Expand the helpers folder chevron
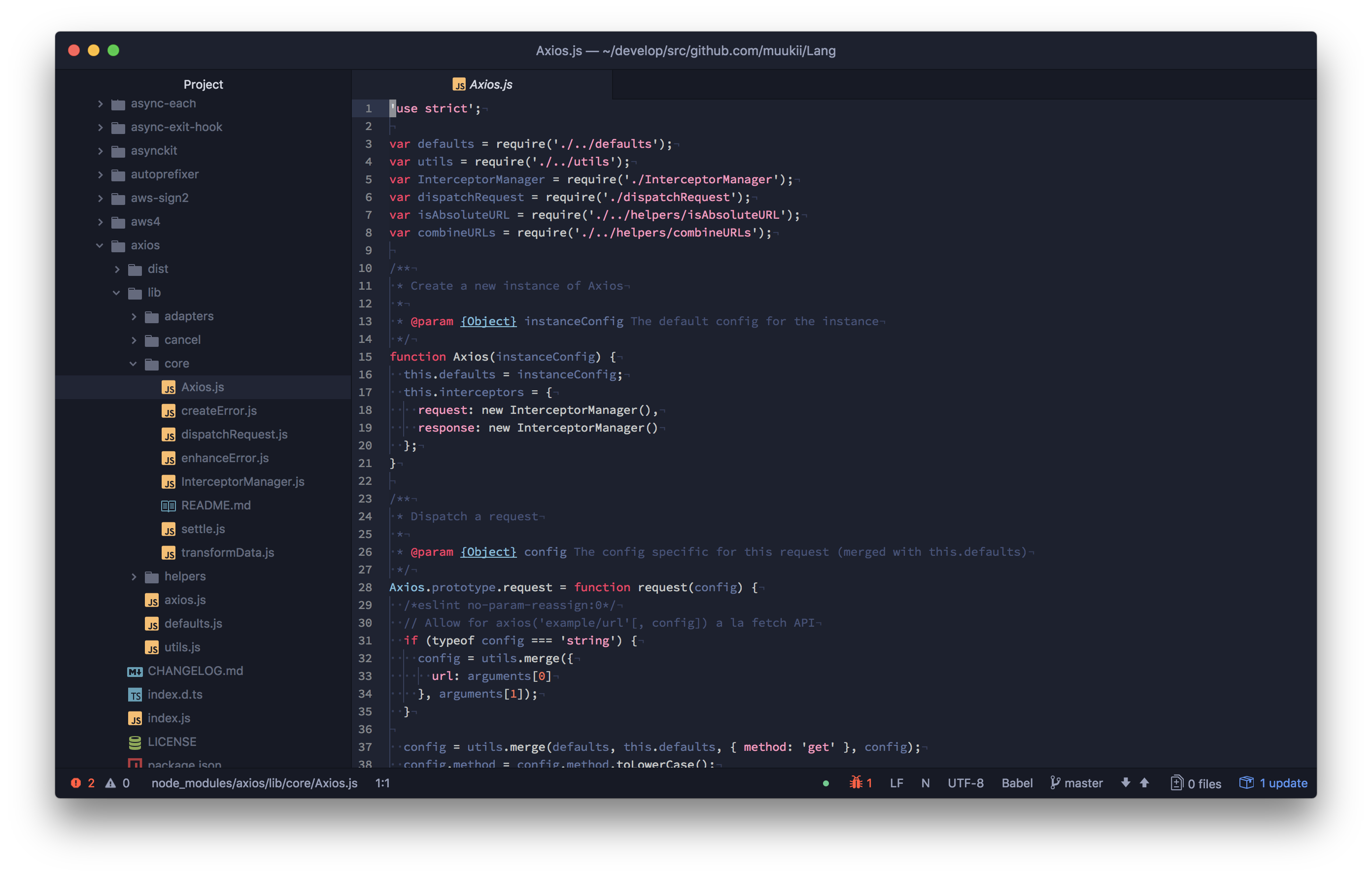 (x=134, y=576)
